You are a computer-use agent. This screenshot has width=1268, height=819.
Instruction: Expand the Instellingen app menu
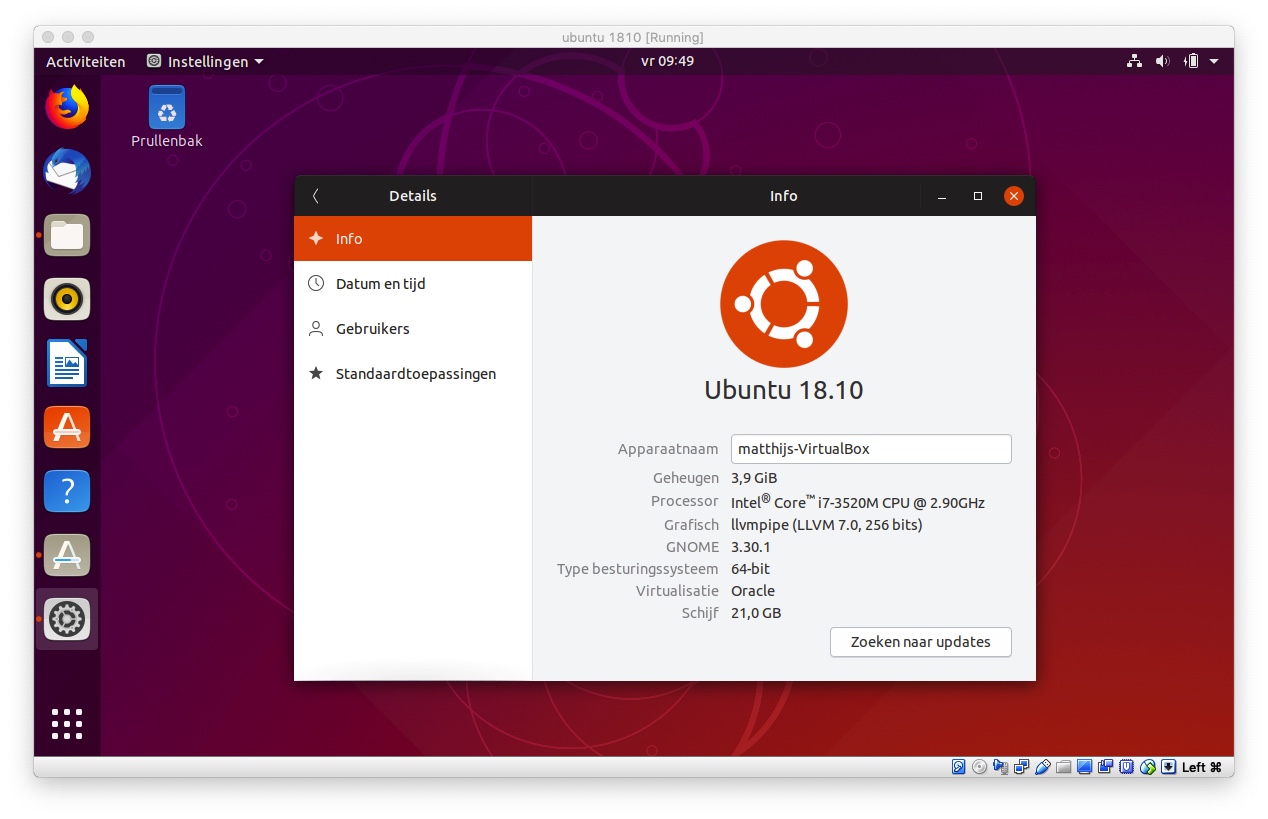(x=206, y=62)
